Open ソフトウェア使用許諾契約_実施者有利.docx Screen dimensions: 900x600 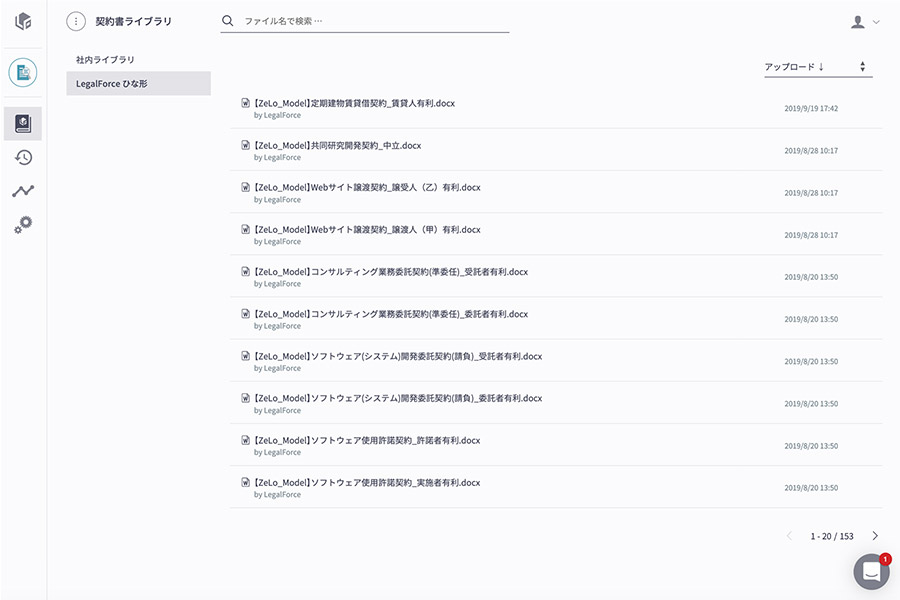coord(367,483)
